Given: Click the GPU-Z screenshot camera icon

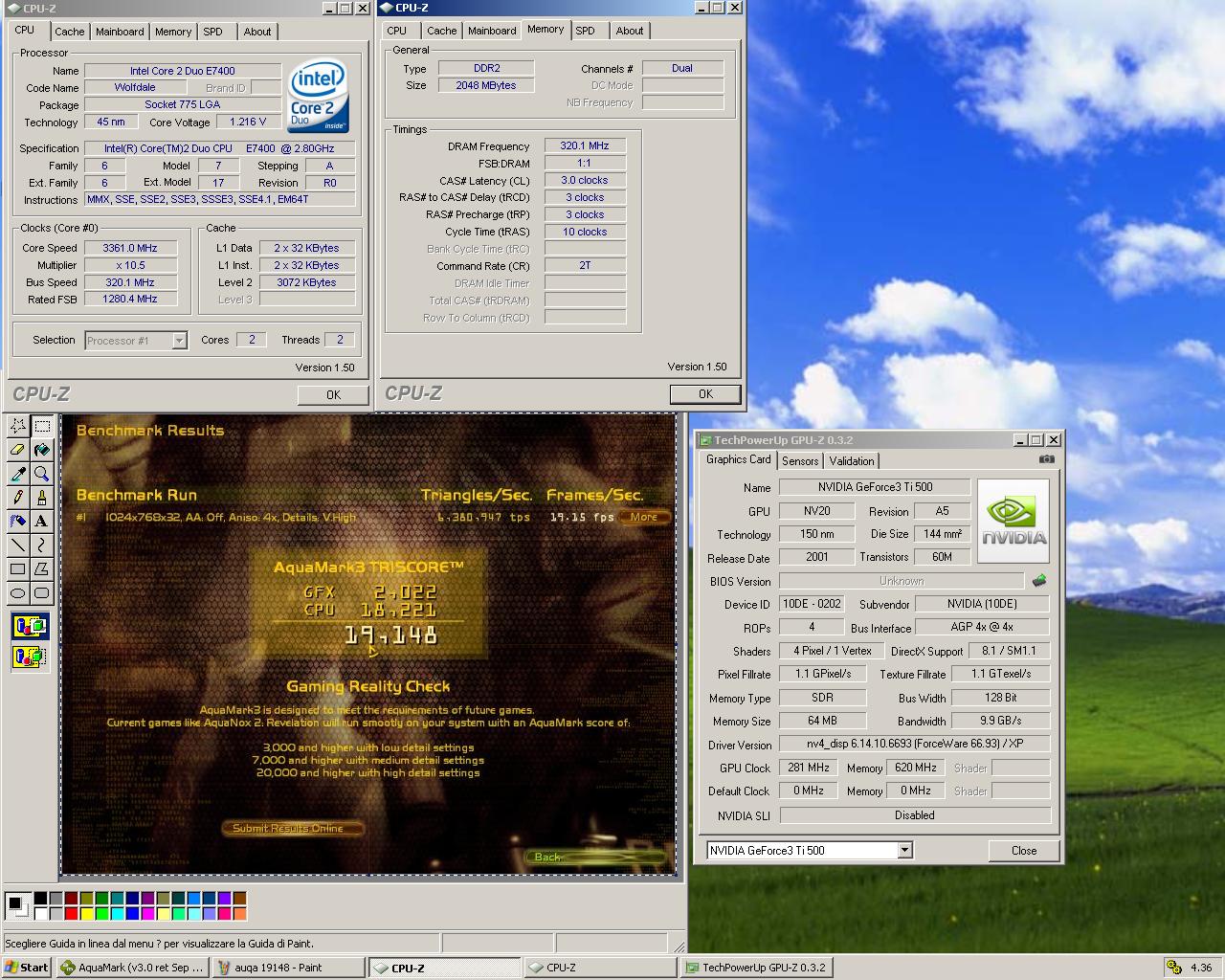Looking at the screenshot, I should click(1047, 459).
